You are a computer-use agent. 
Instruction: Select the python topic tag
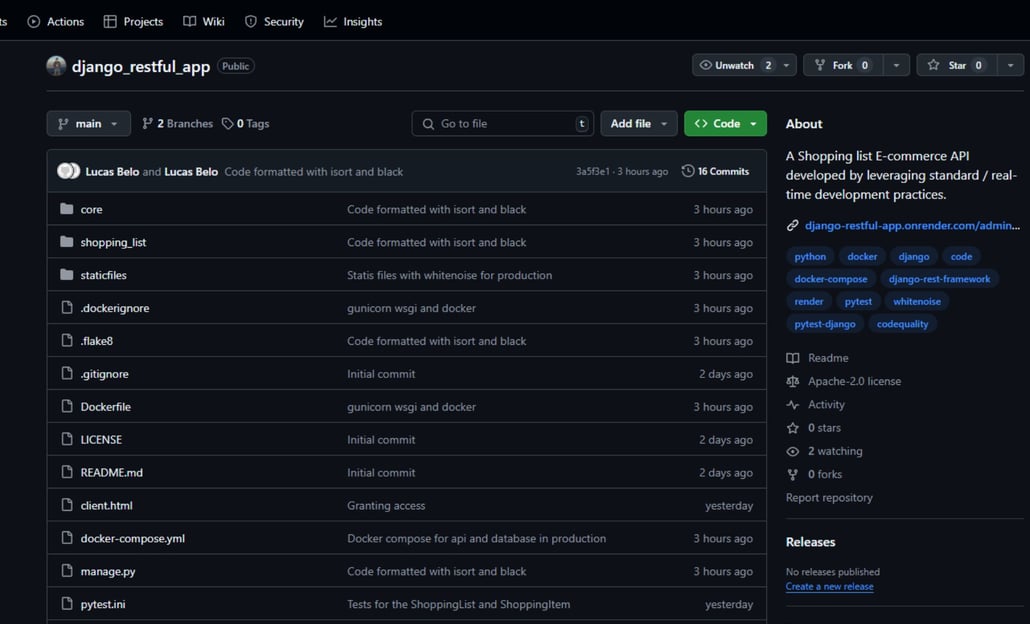tap(810, 256)
